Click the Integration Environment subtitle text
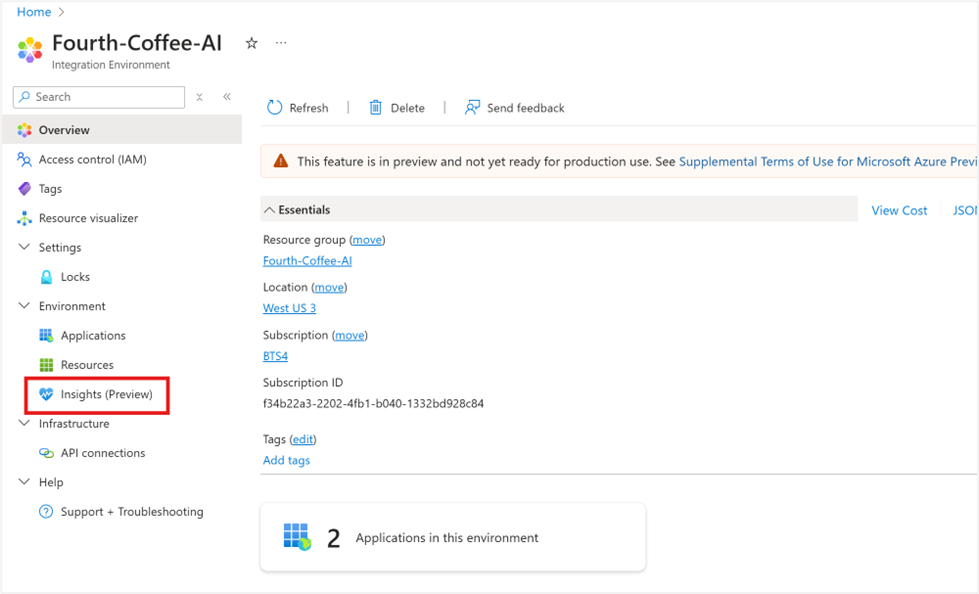 (111, 65)
